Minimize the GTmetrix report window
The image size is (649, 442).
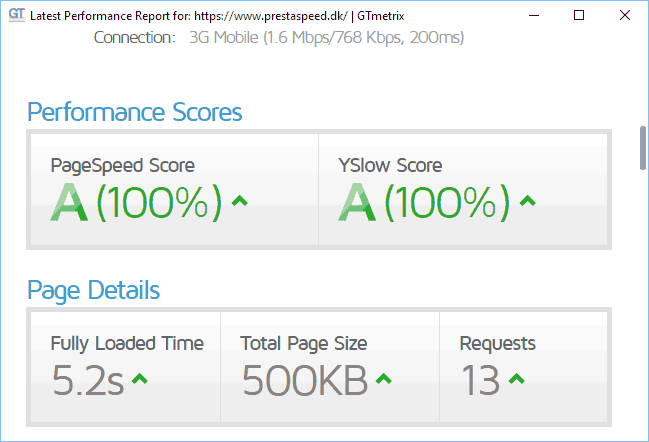tap(533, 16)
